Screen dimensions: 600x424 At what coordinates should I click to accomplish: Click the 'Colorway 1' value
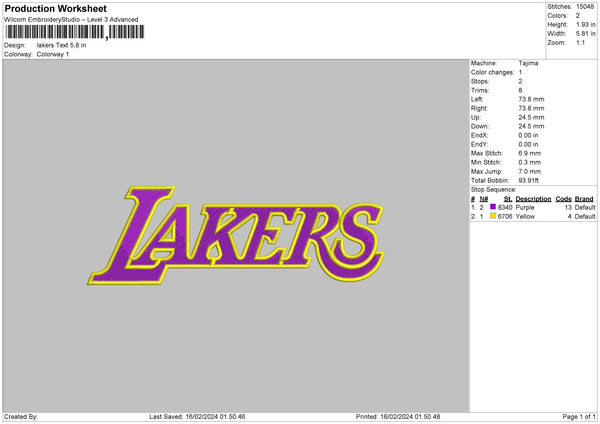(x=53, y=54)
